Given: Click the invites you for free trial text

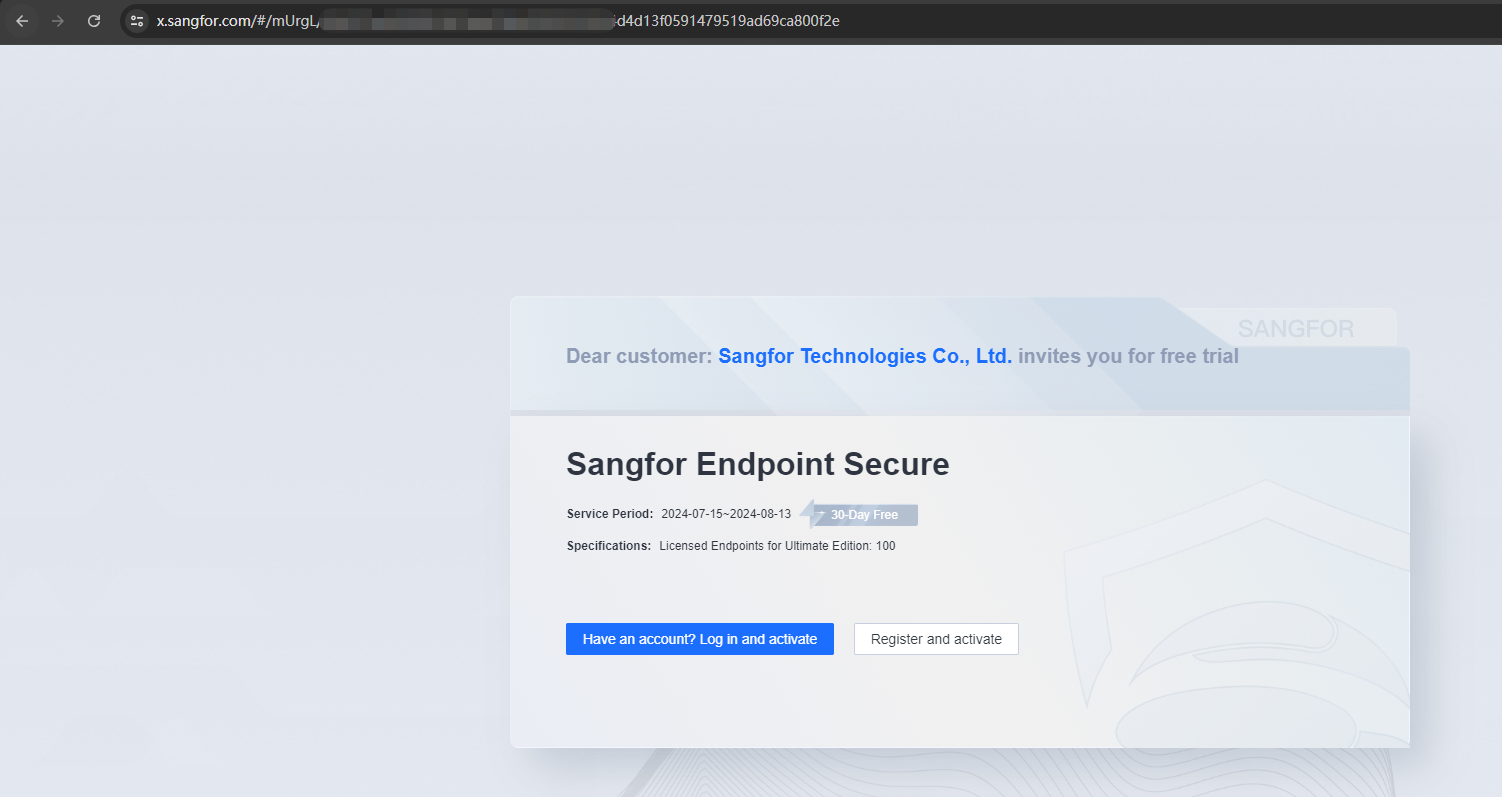Looking at the screenshot, I should tap(1128, 356).
